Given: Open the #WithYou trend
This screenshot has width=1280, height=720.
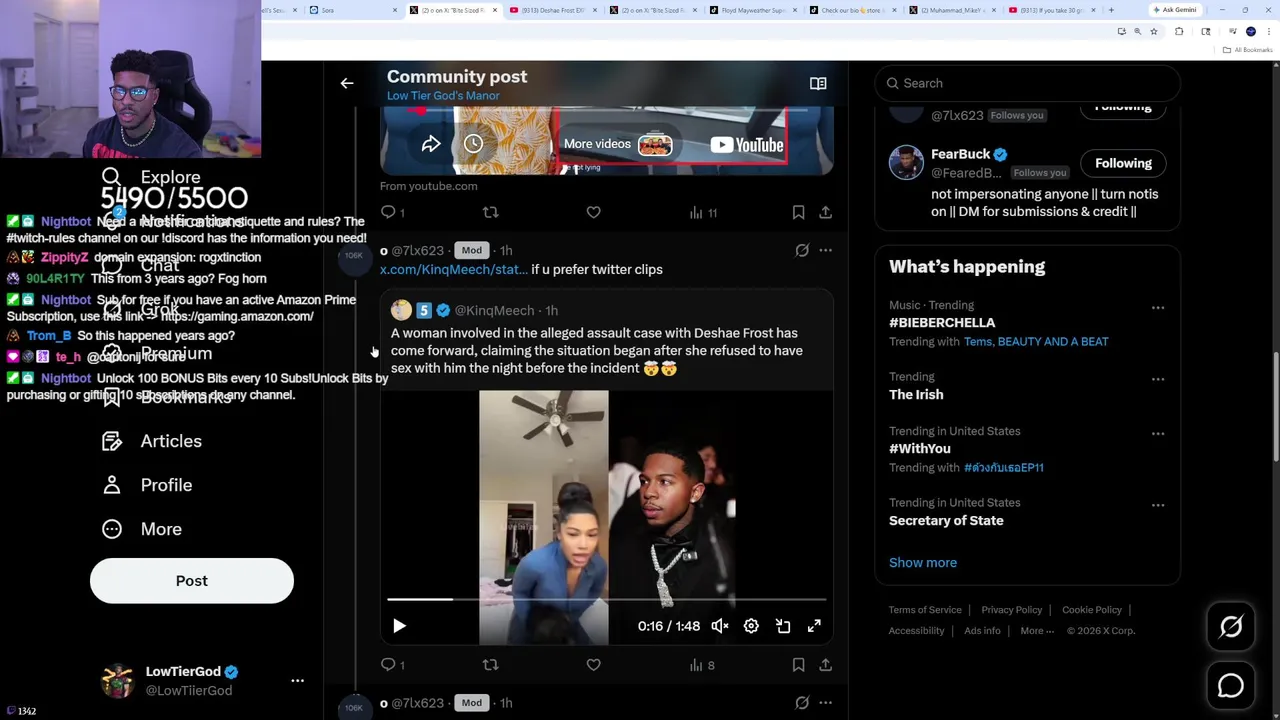Looking at the screenshot, I should coord(920,449).
